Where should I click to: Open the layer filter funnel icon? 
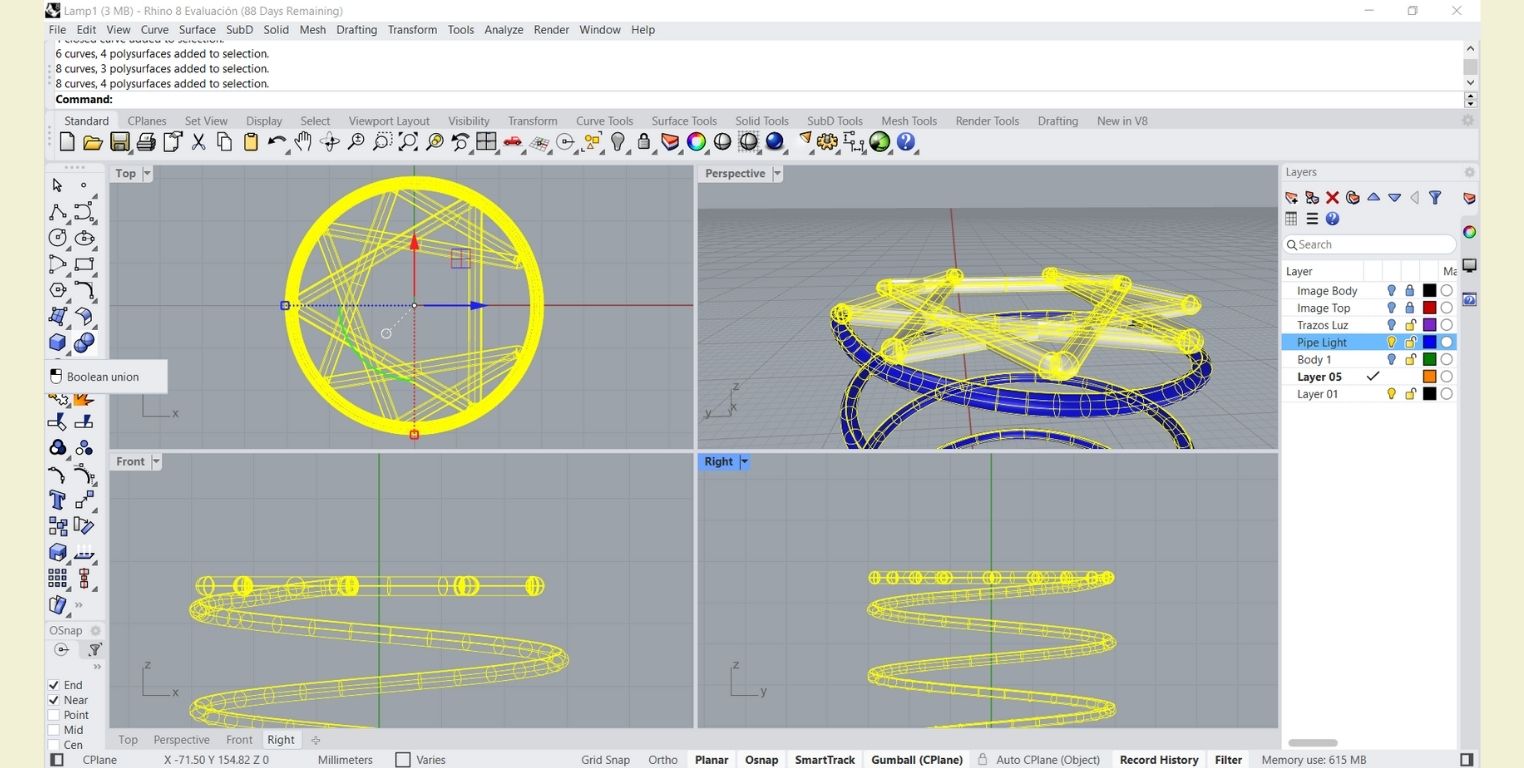point(1435,198)
